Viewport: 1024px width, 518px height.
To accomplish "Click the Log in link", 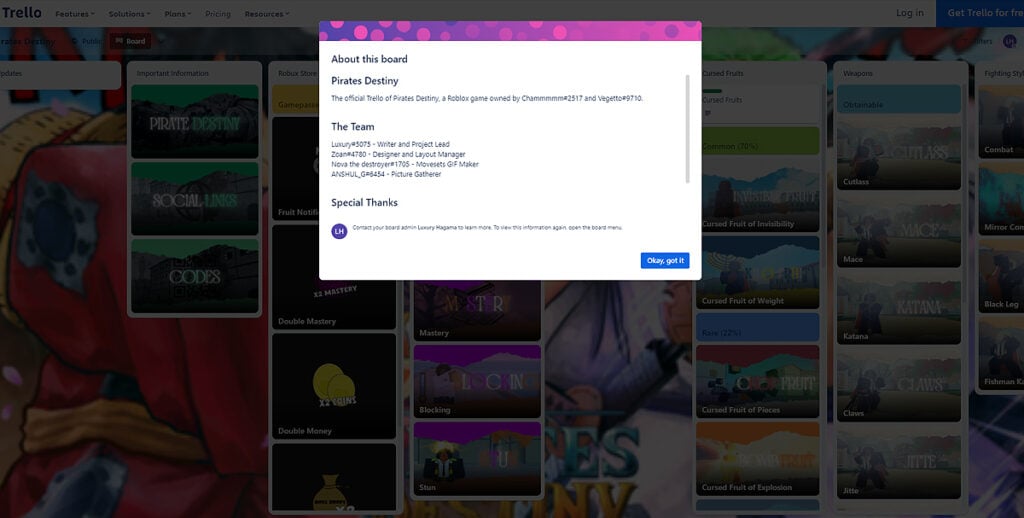I will click(x=910, y=13).
